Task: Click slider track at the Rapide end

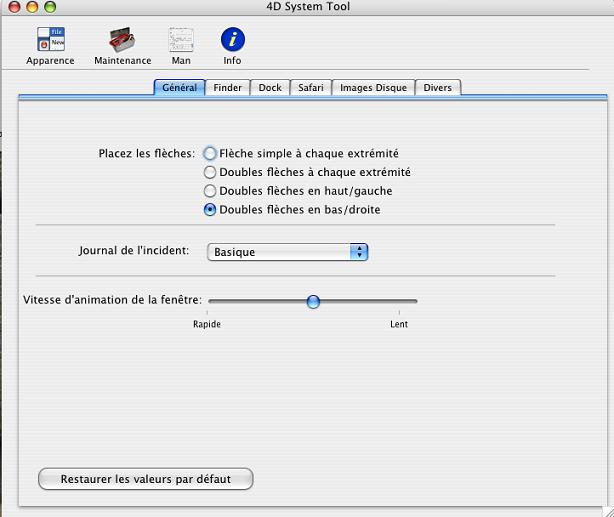Action: 210,301
